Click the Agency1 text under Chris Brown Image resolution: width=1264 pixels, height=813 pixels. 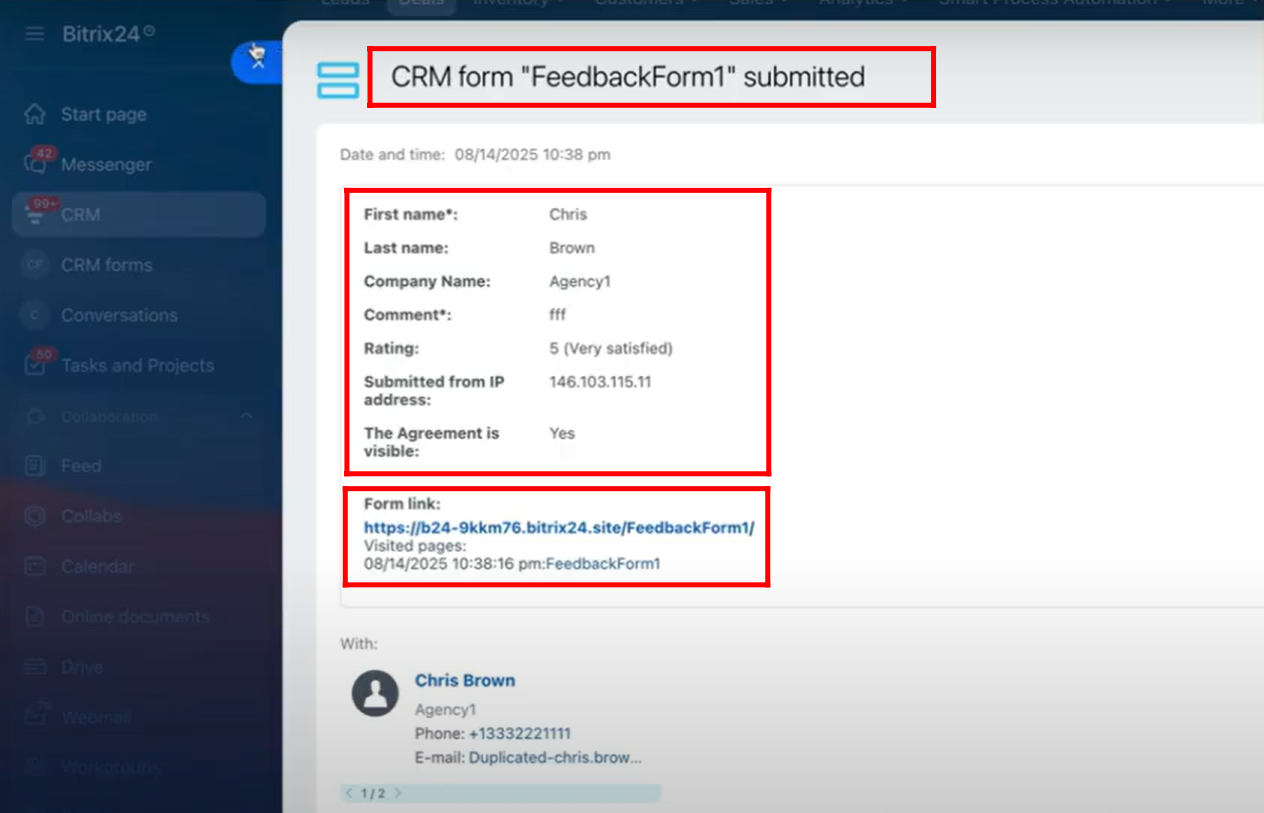446,710
